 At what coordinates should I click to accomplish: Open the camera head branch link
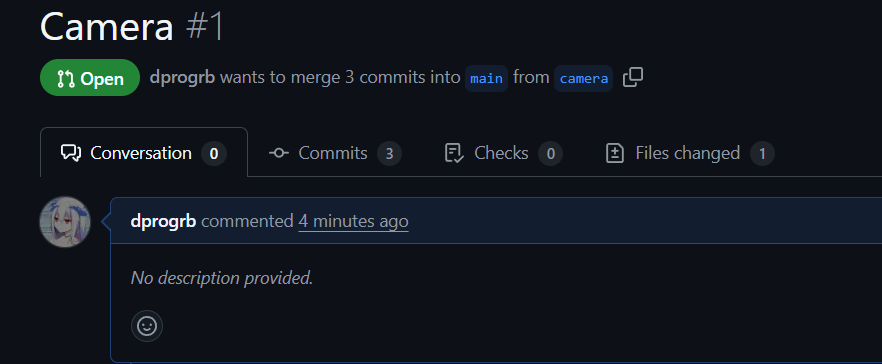pyautogui.click(x=584, y=78)
